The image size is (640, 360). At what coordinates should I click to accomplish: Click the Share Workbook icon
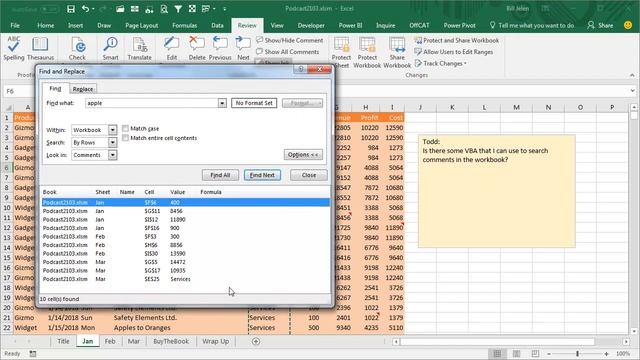click(x=397, y=52)
